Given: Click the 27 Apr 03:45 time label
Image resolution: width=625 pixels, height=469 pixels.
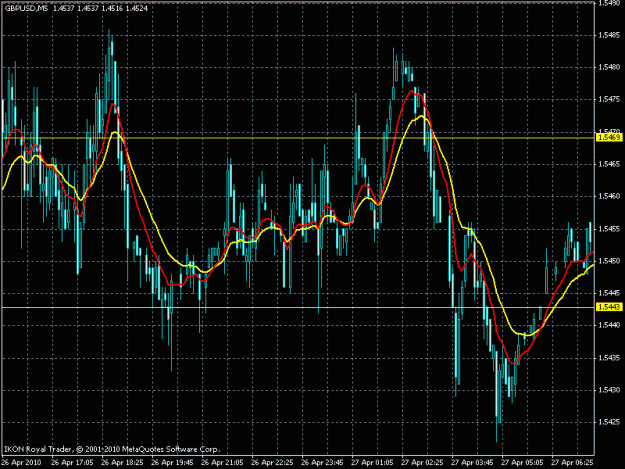Looking at the screenshot, I should click(472, 463).
